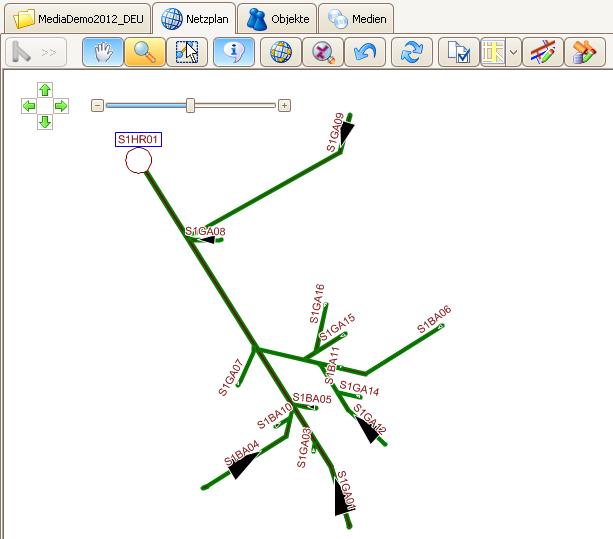613x539 pixels.
Task: Refresh the network plan view
Action: pyautogui.click(x=412, y=52)
